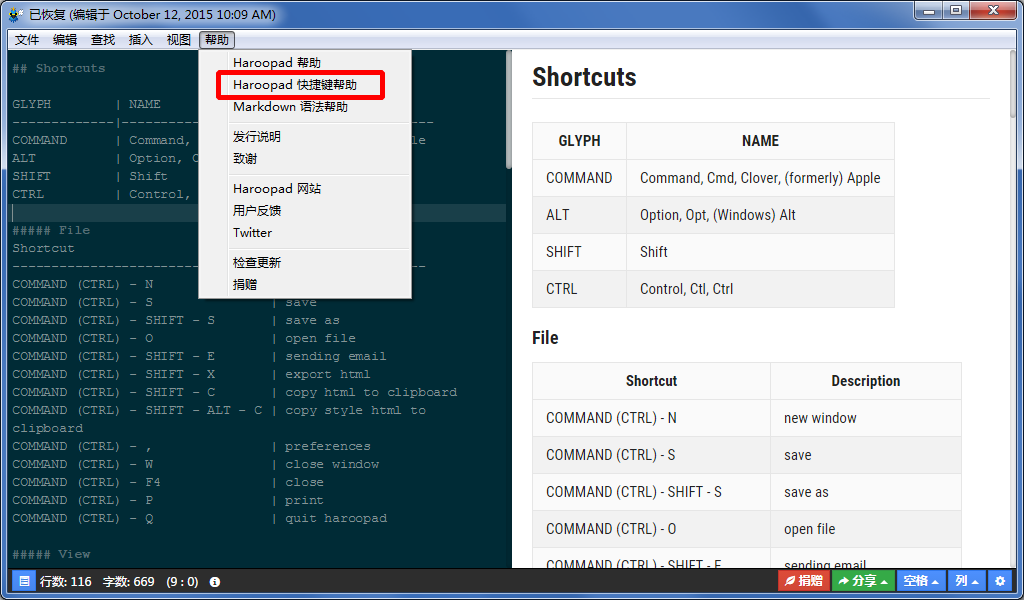Select 致谢 in help menu
This screenshot has height=600, width=1024.
(x=305, y=159)
